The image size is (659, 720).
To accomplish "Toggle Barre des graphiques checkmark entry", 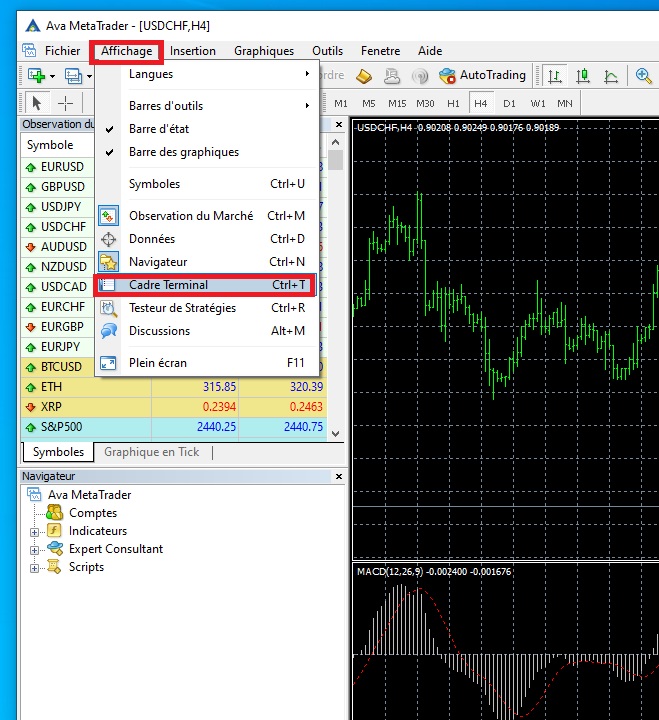I will tap(206, 152).
